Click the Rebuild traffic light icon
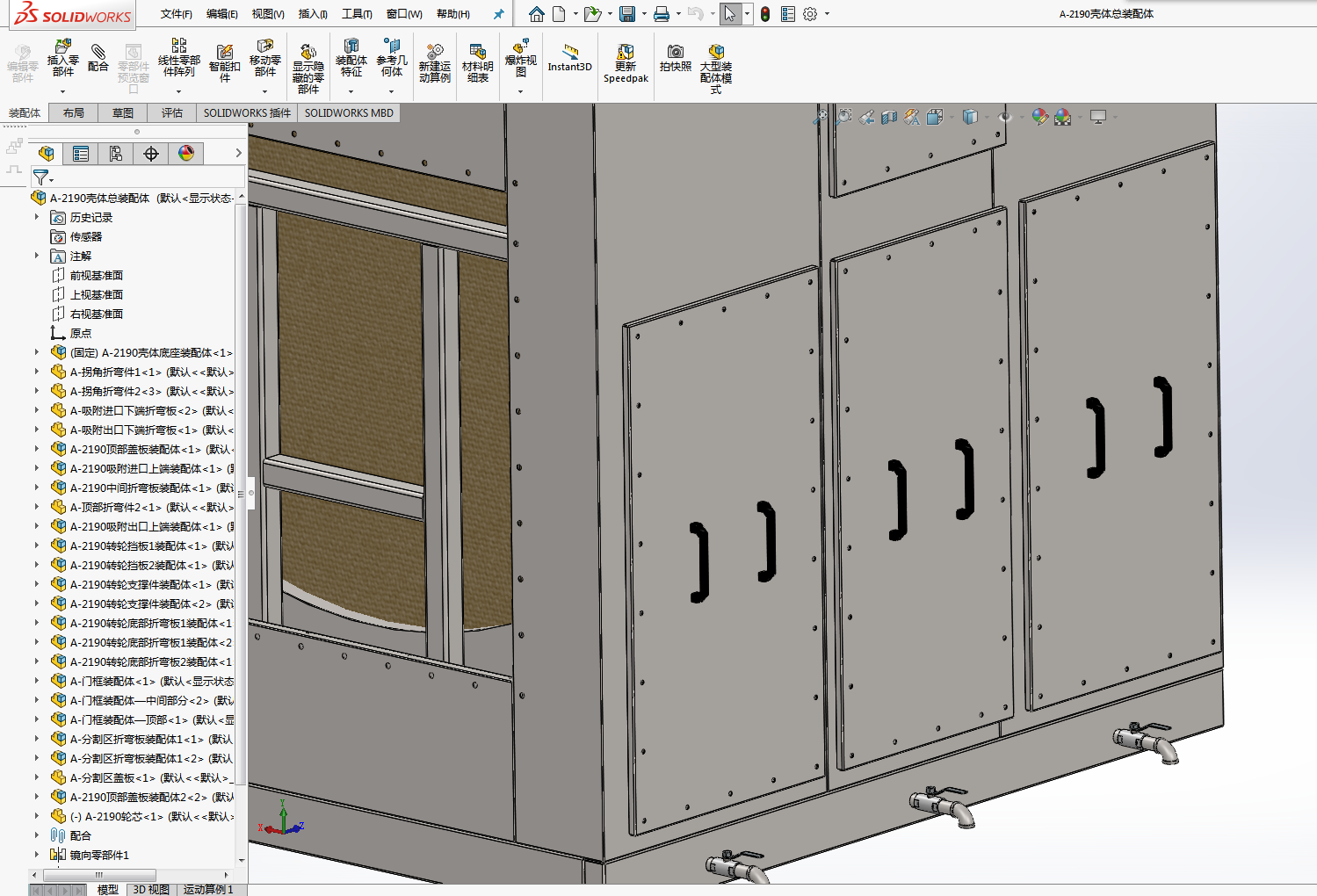The width and height of the screenshot is (1317, 896). point(765,14)
